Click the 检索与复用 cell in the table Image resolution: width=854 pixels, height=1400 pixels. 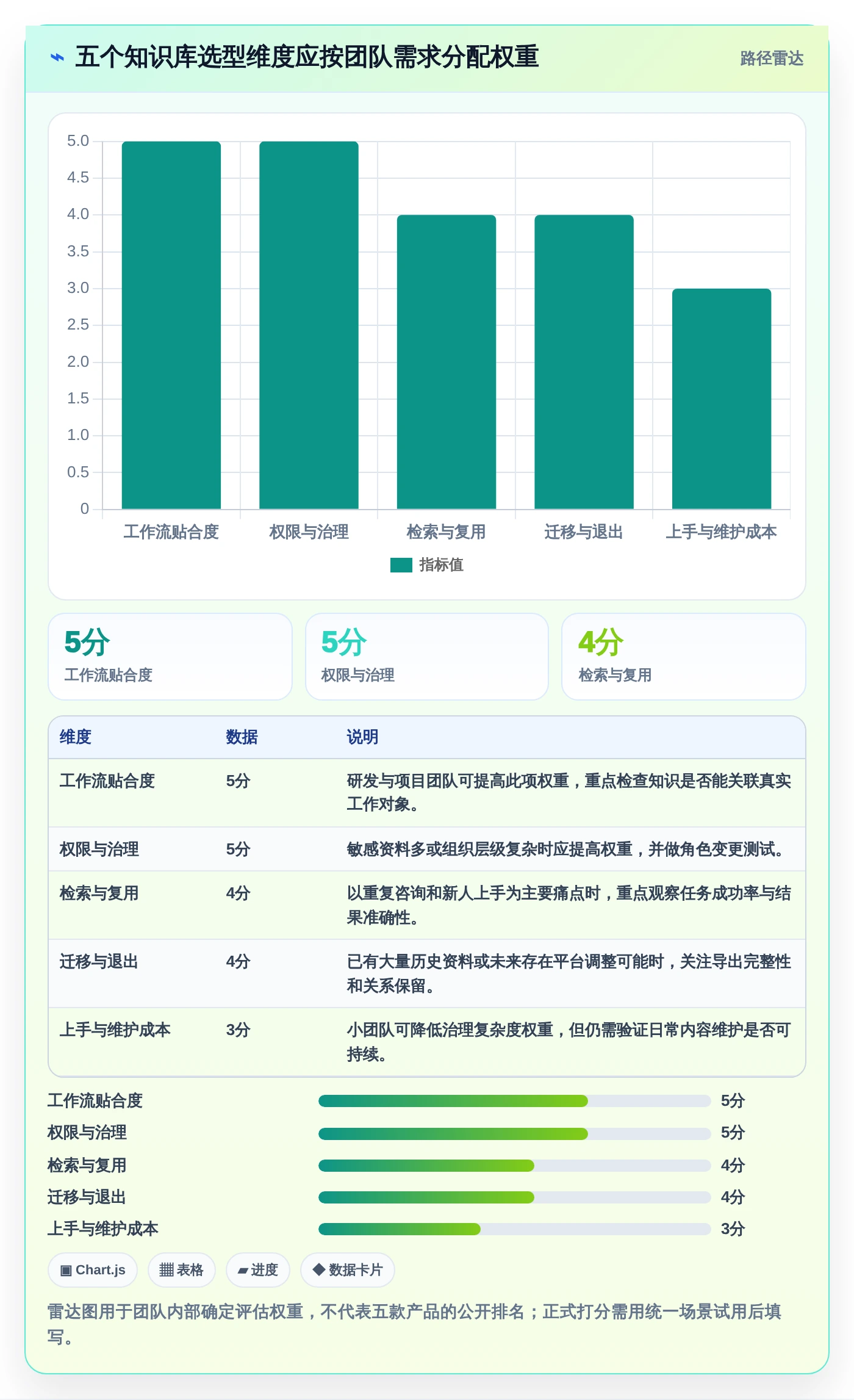(99, 893)
